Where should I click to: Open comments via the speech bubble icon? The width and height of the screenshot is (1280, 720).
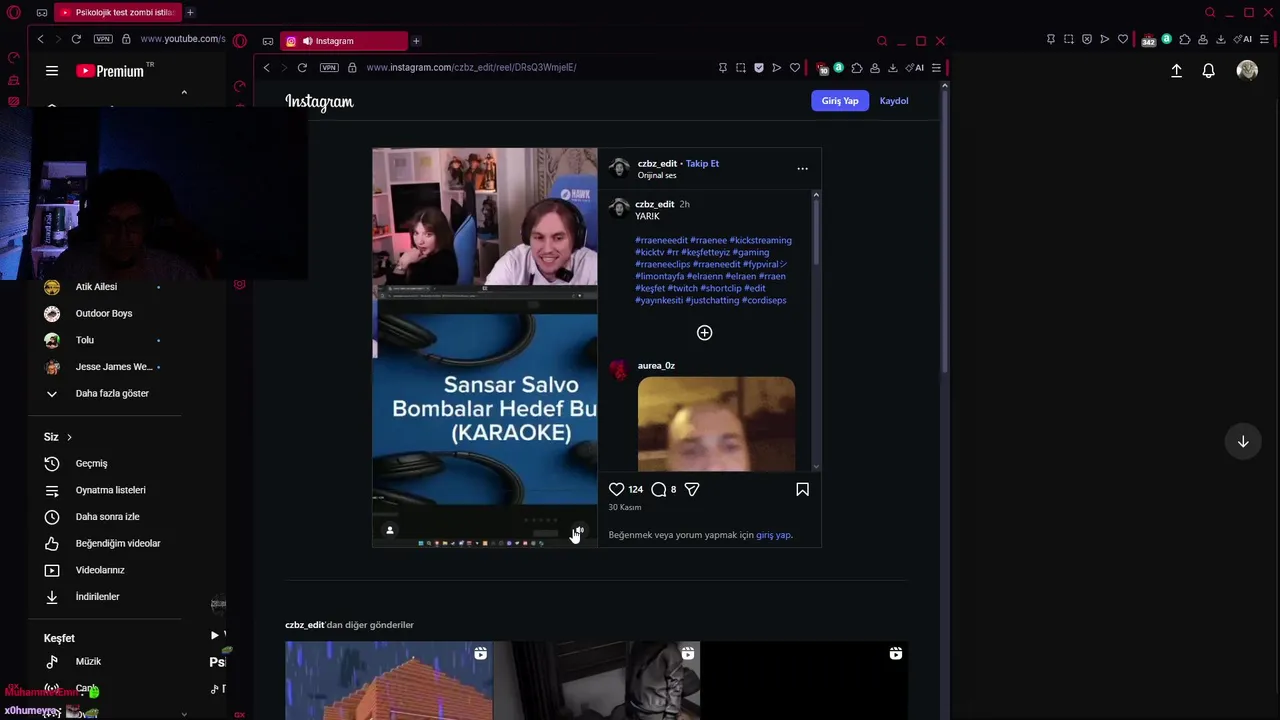pyautogui.click(x=658, y=489)
